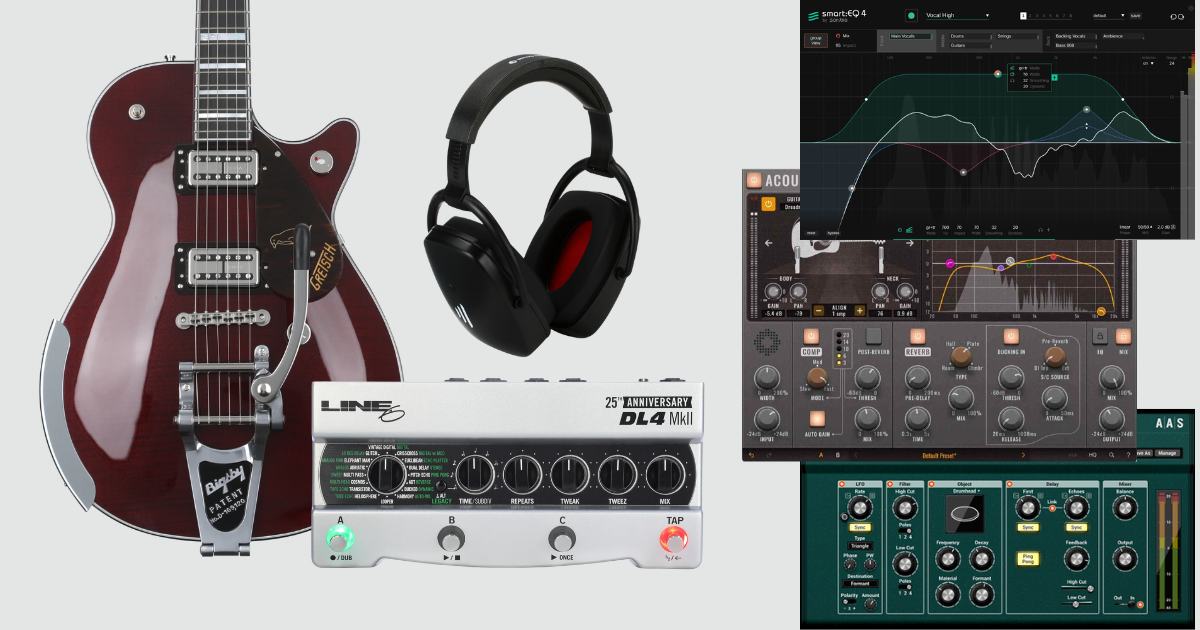Click the left arrow over the guitar microphone view
1200x630 pixels.
coord(769,243)
